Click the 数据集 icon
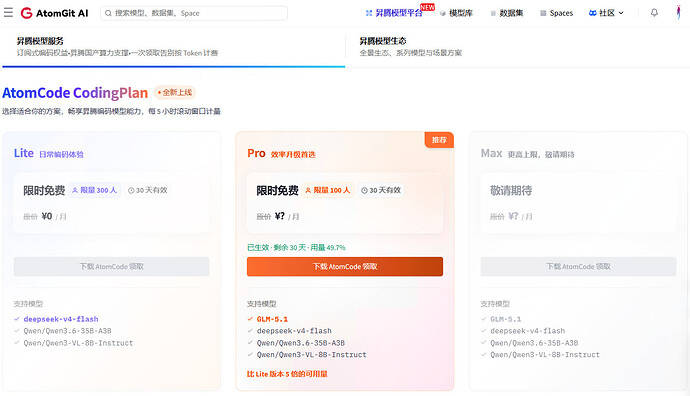The image size is (690, 396). (x=493, y=13)
